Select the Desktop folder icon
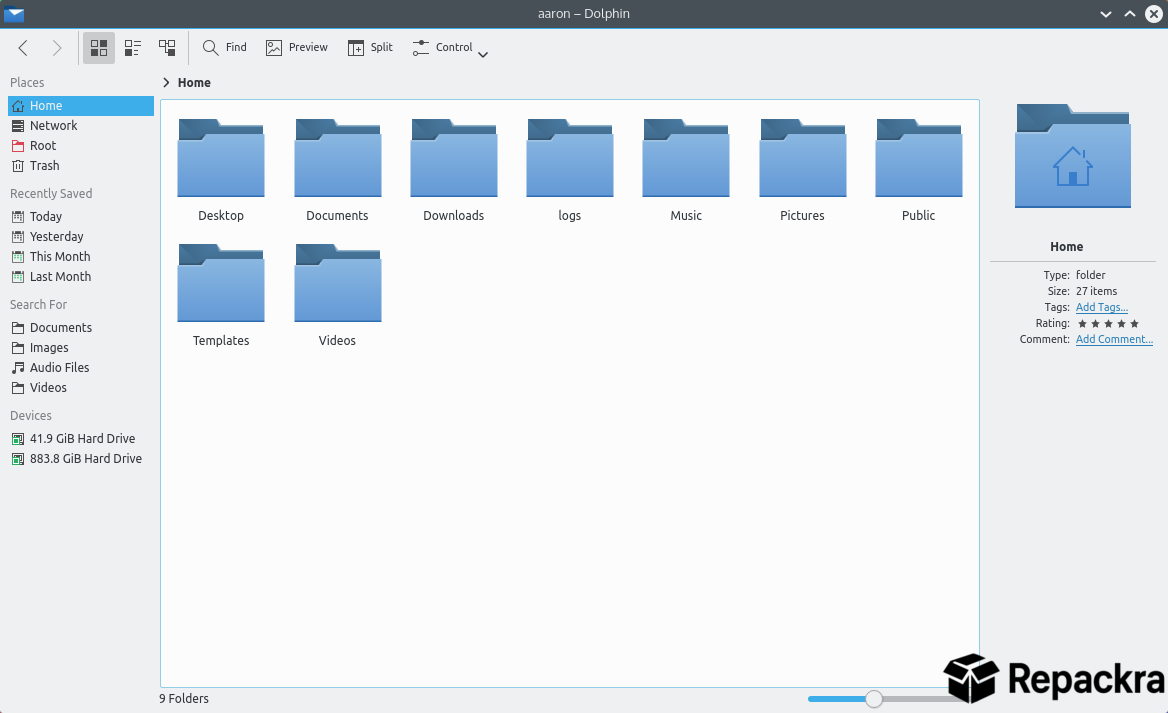The image size is (1168, 713). click(220, 158)
